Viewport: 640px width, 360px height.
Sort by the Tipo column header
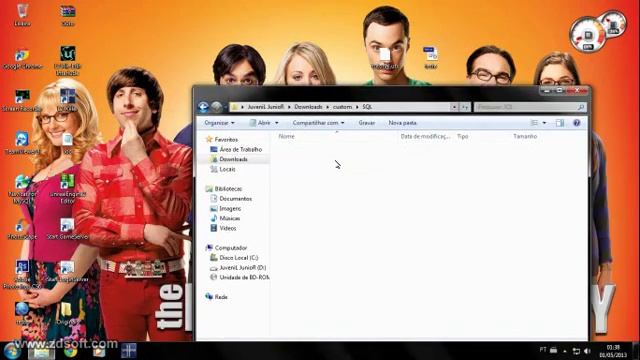coord(462,136)
